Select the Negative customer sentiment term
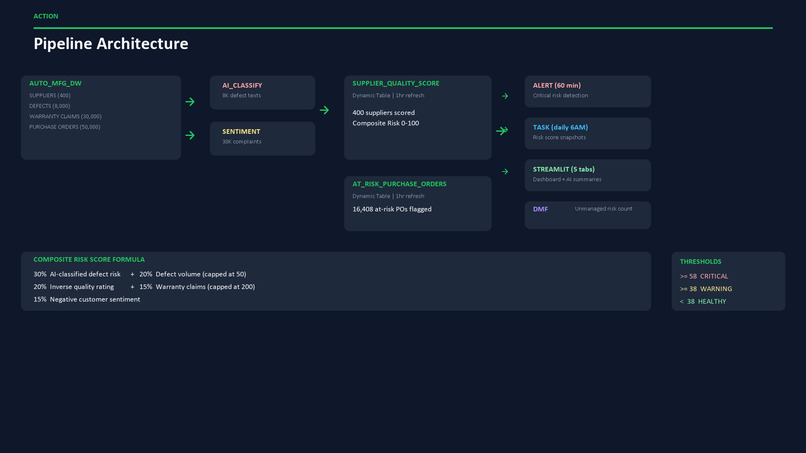Image resolution: width=806 pixels, height=453 pixels. [95, 299]
